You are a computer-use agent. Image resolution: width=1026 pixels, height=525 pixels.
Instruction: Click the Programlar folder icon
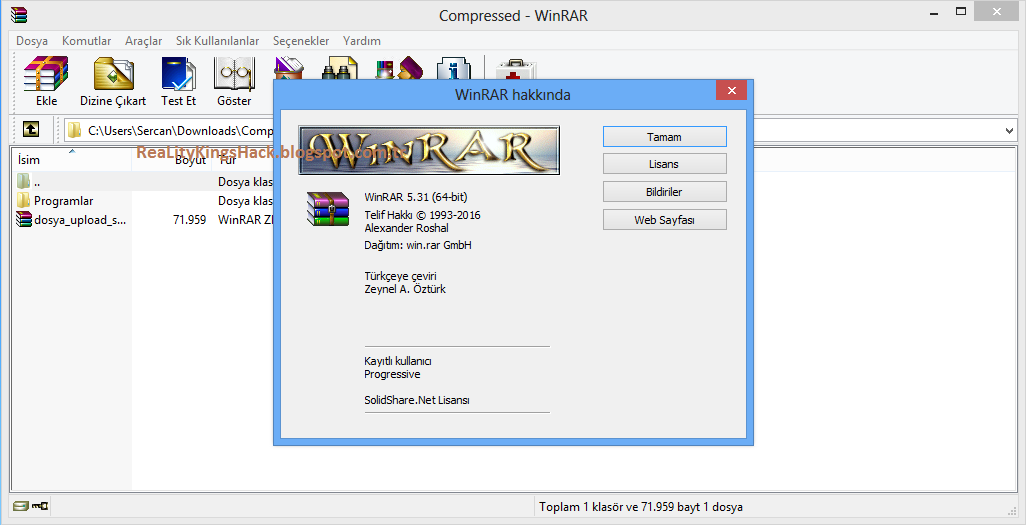tap(24, 200)
